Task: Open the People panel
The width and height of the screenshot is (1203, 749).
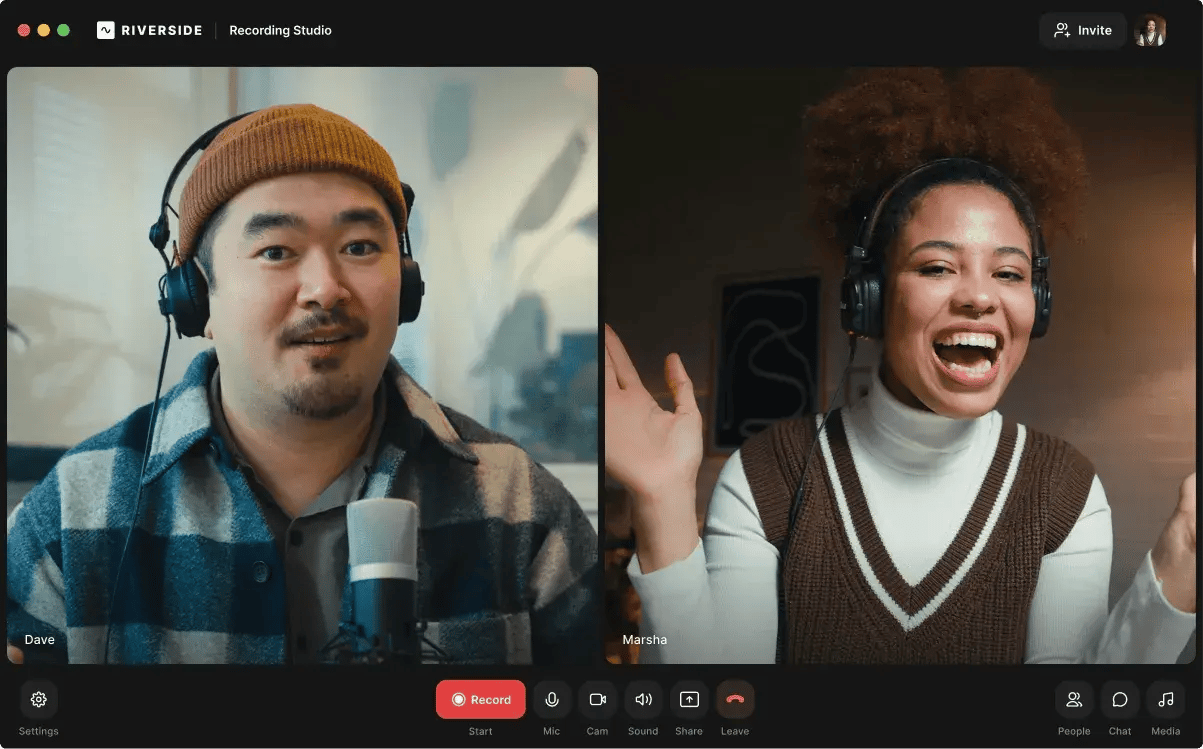Action: tap(1074, 700)
